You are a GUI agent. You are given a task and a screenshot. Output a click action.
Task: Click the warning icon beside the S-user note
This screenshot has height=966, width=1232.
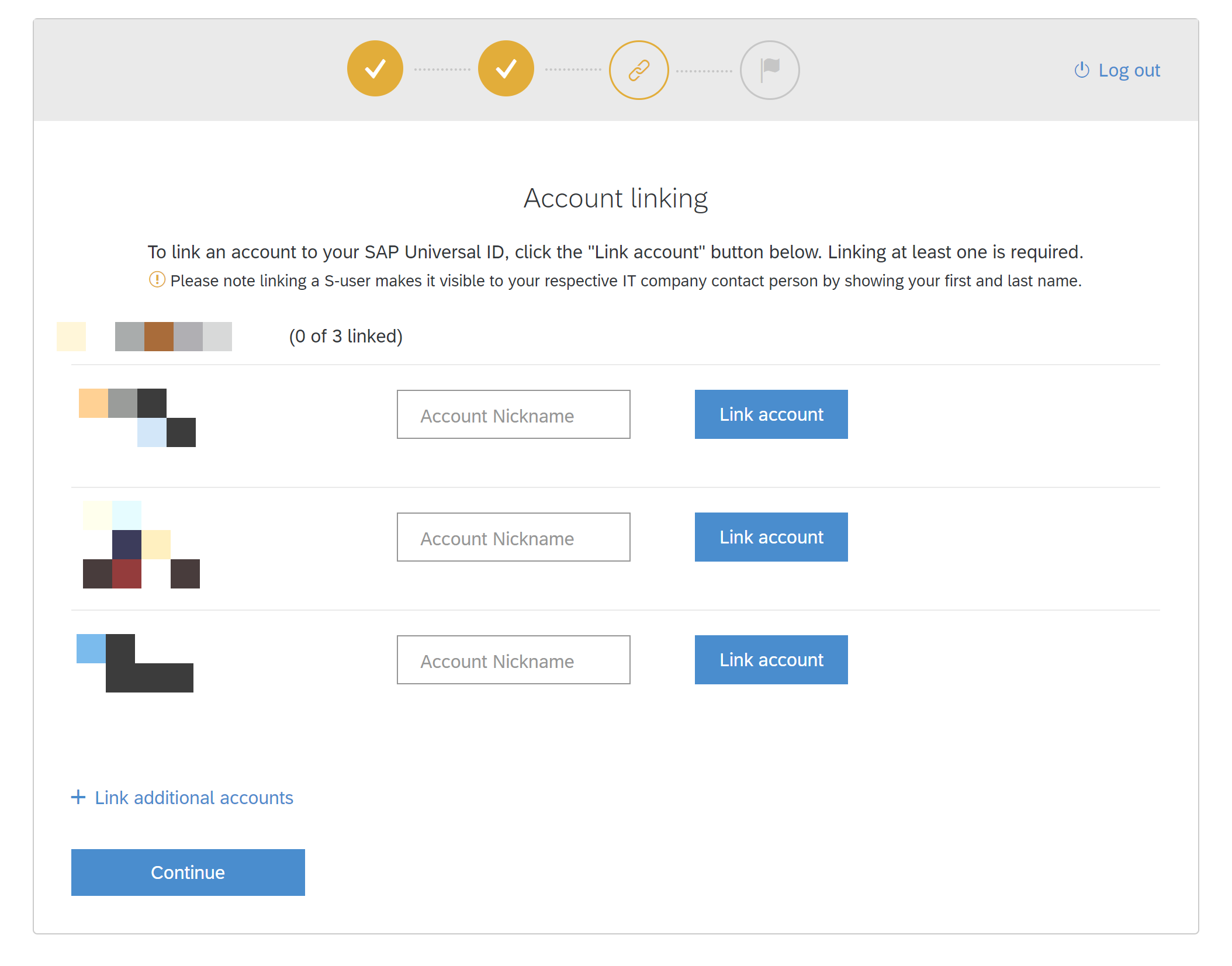[x=157, y=281]
